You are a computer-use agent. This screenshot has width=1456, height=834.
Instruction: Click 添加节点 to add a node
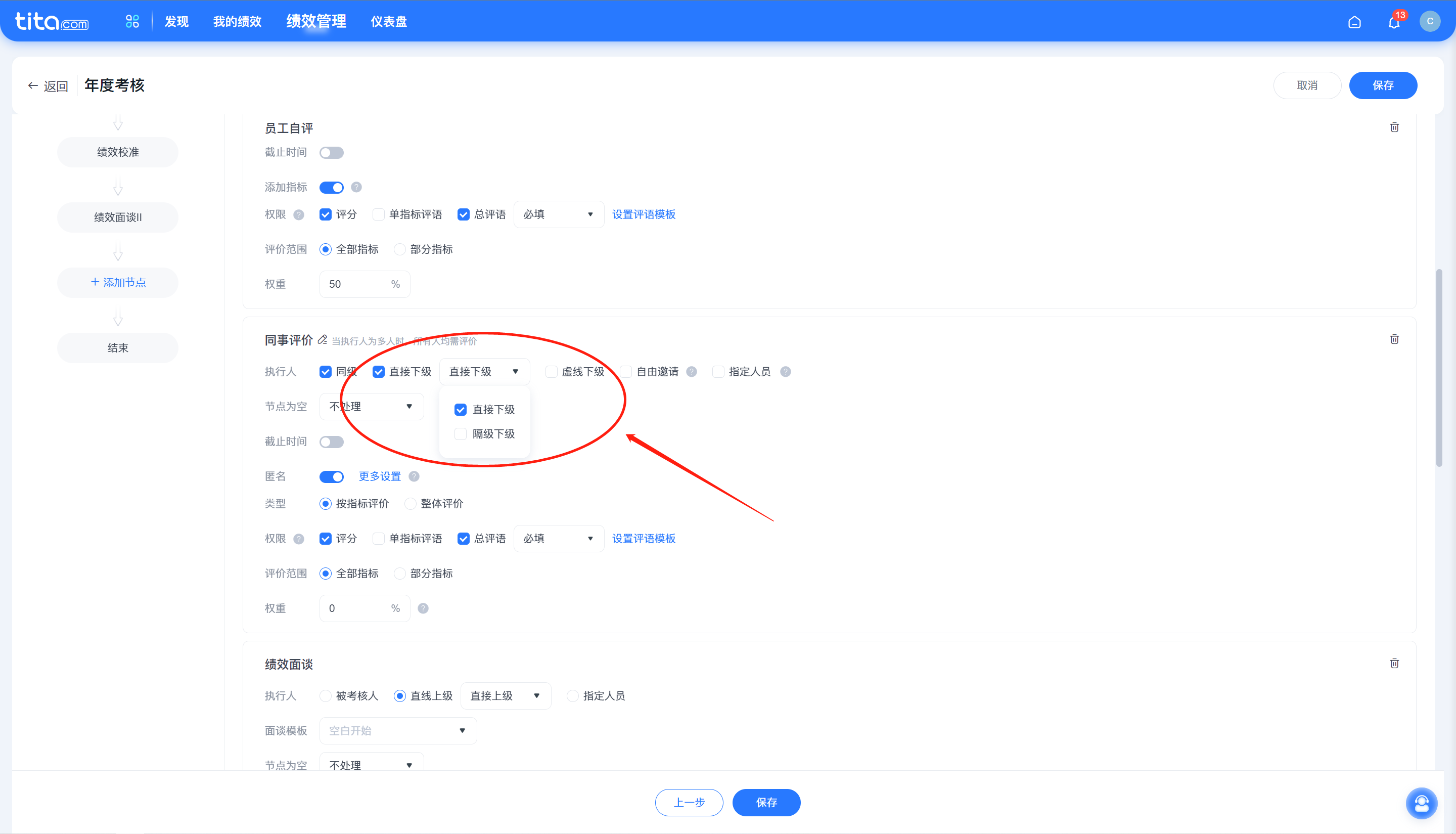(118, 283)
